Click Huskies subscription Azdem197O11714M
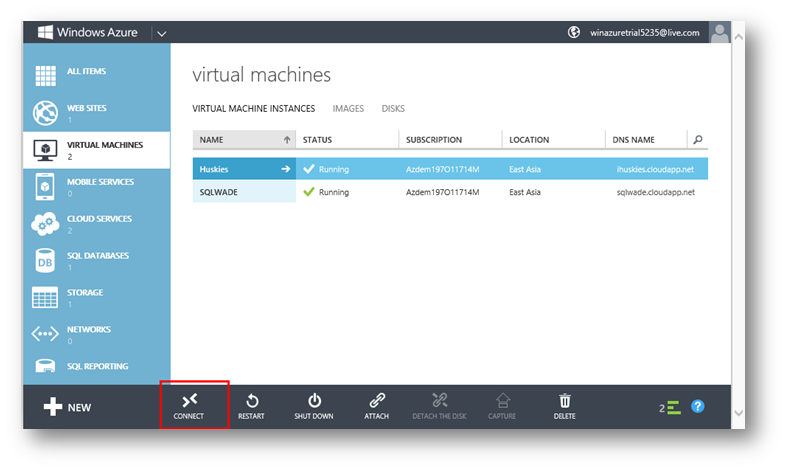Image resolution: width=787 pixels, height=471 pixels. point(442,169)
